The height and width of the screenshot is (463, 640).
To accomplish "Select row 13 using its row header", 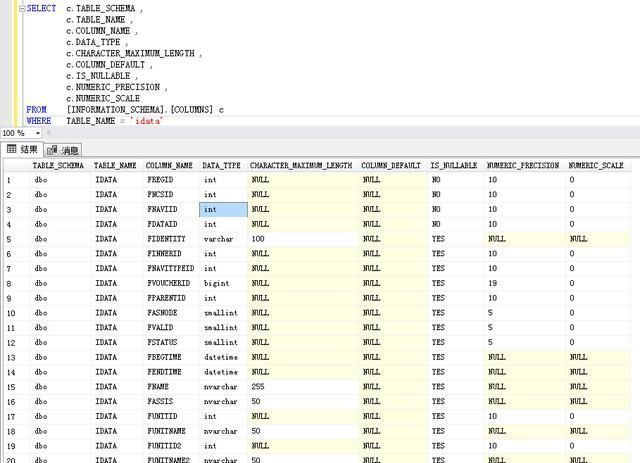I will point(12,357).
